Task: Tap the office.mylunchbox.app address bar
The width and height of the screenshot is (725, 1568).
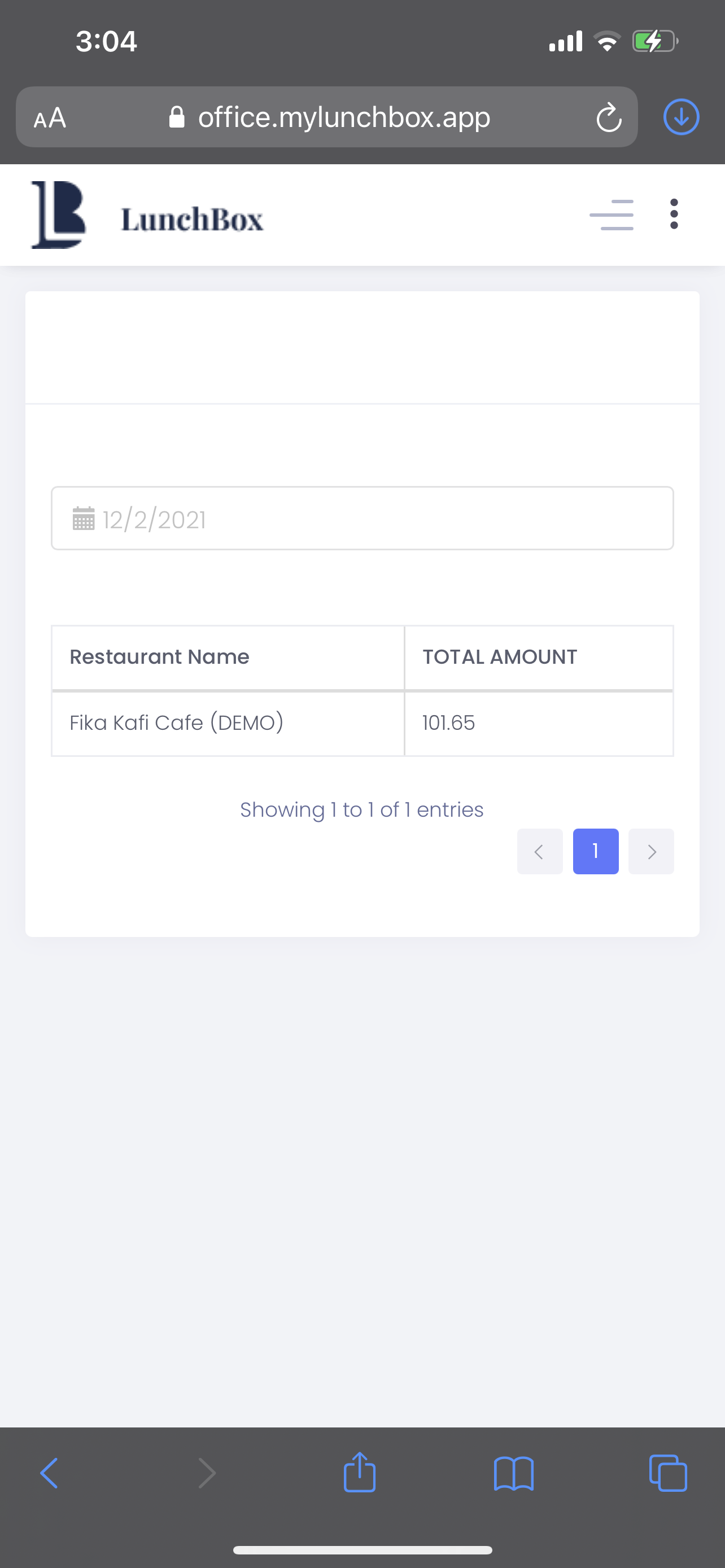Action: click(344, 117)
